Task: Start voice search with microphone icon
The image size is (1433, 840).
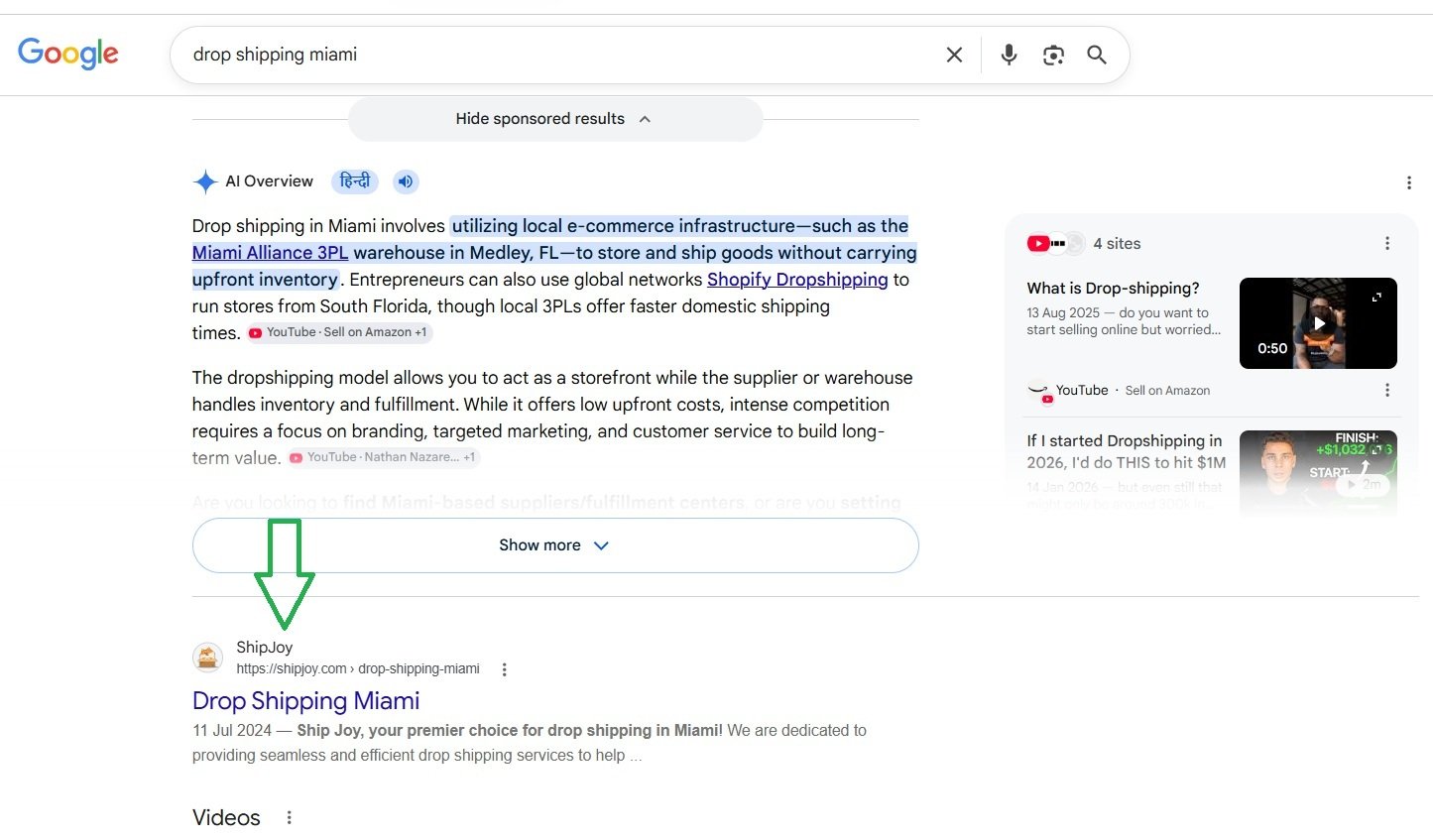Action: (1009, 55)
